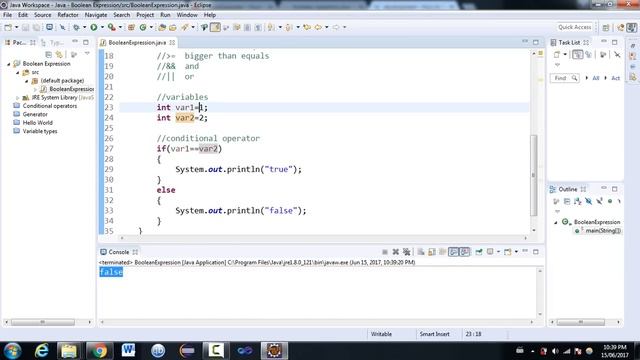The height and width of the screenshot is (360, 640).
Task: Click the Clear Console icon
Action: coord(421,252)
